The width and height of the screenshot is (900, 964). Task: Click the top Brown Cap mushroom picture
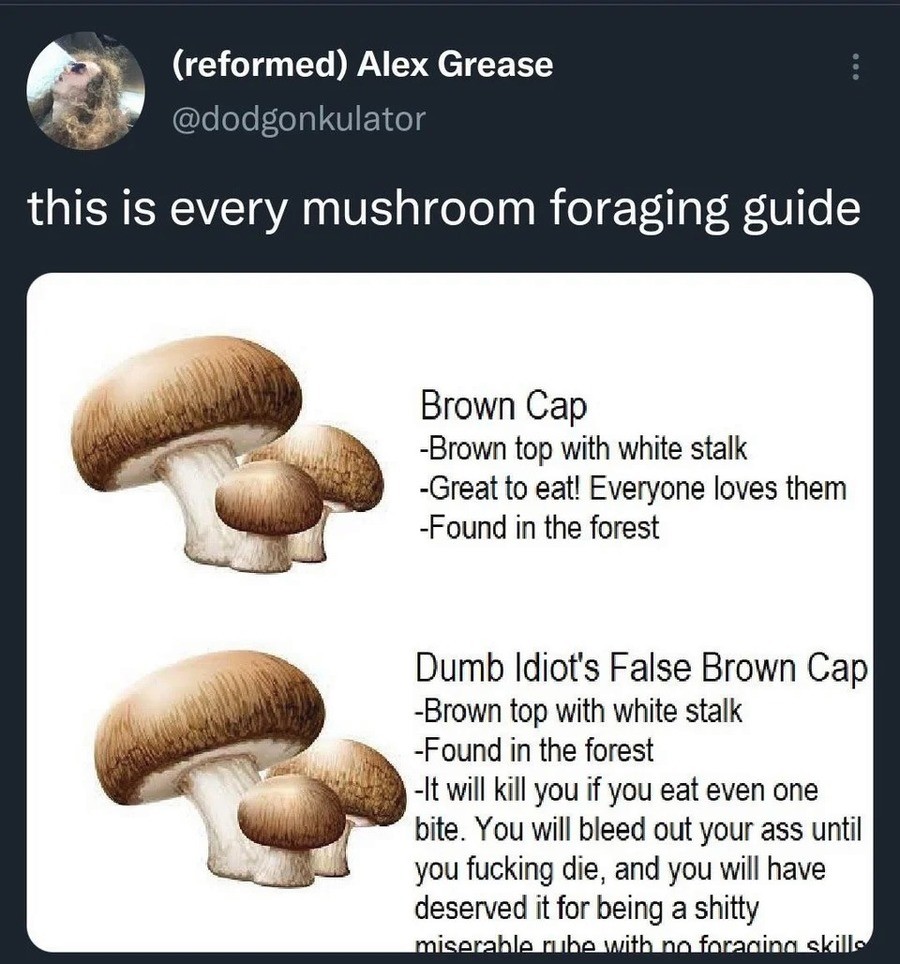[x=227, y=454]
